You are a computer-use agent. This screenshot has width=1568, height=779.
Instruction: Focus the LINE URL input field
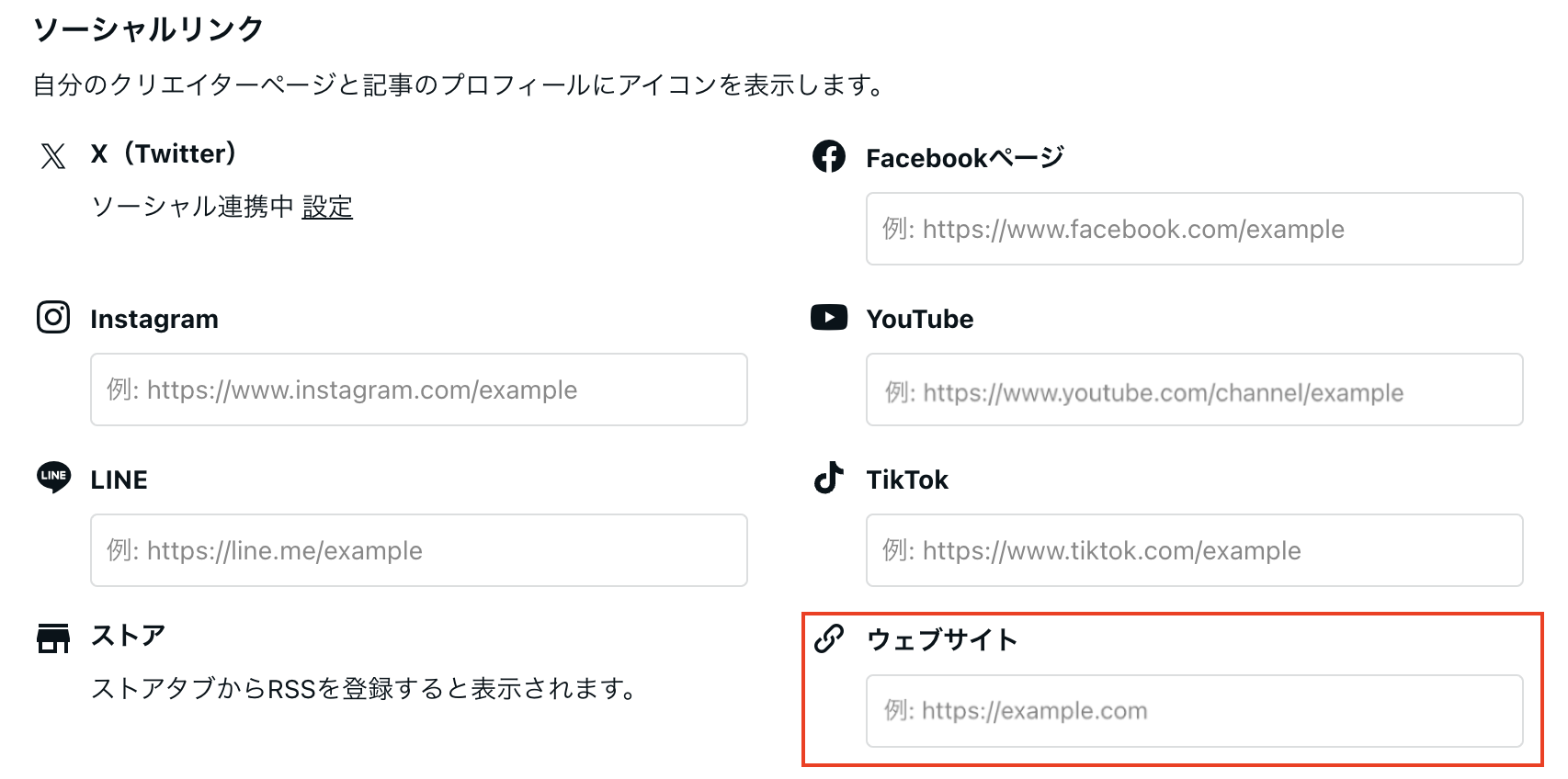418,550
